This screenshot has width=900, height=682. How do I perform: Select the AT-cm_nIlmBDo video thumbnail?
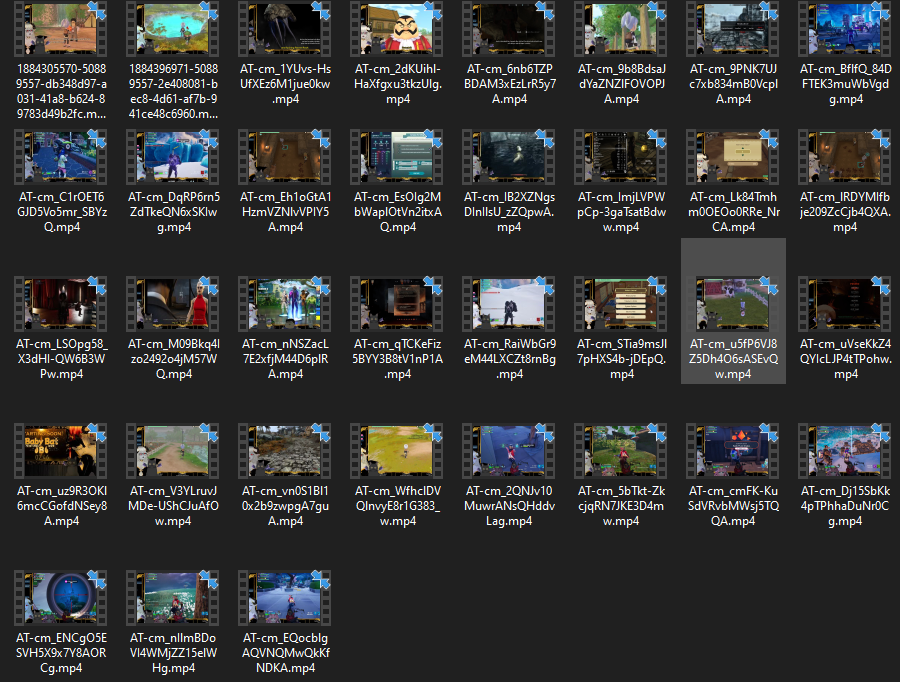click(x=173, y=600)
